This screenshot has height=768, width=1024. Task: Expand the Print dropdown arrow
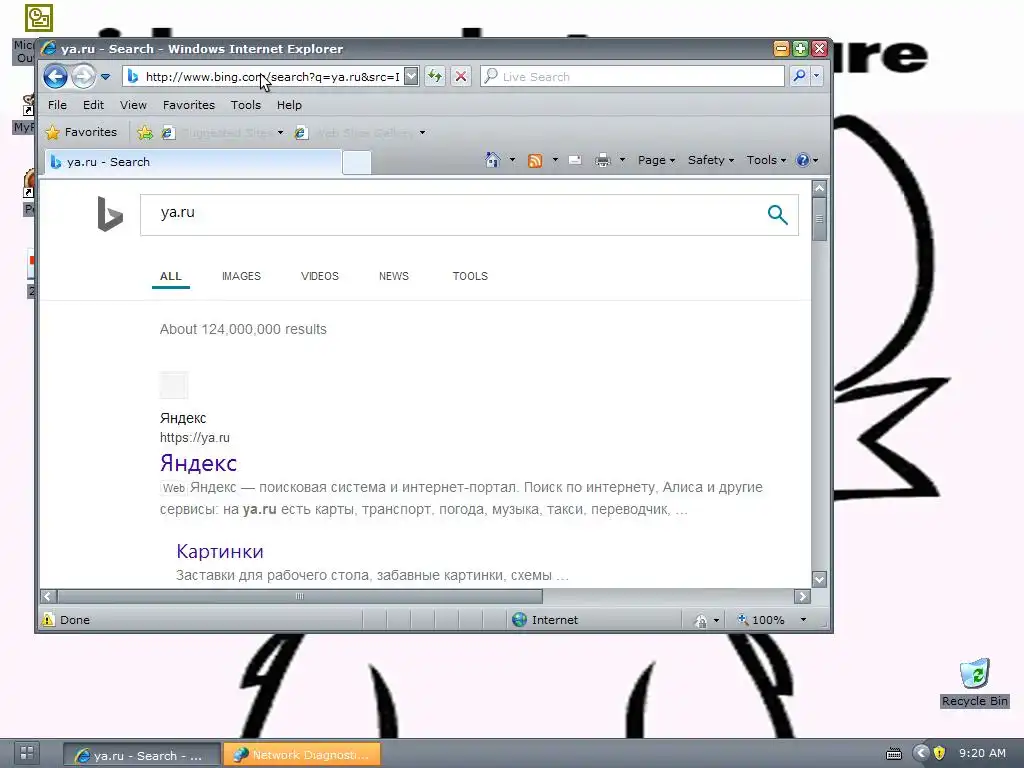click(622, 160)
